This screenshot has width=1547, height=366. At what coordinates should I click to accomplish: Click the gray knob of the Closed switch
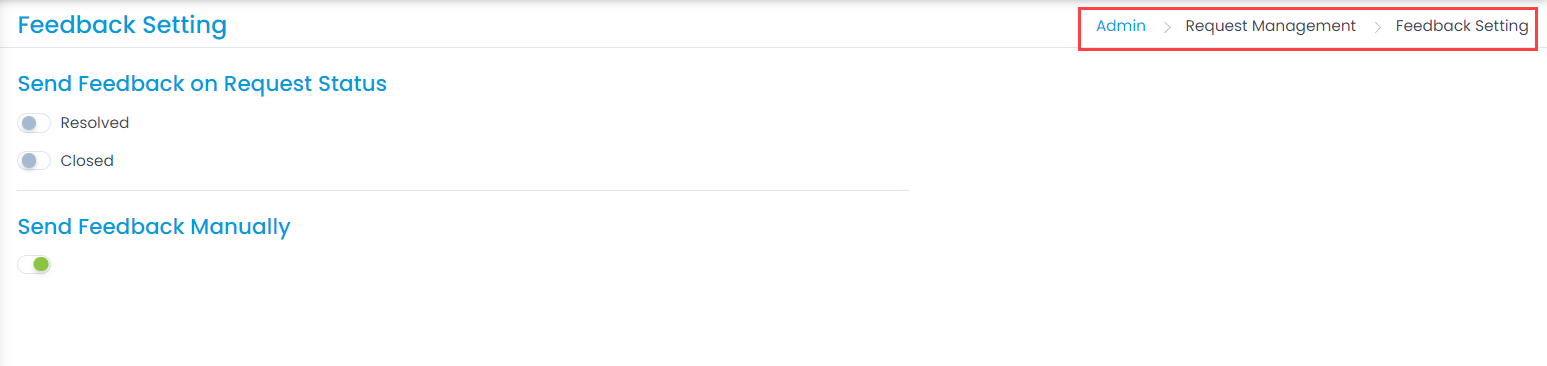coord(28,160)
